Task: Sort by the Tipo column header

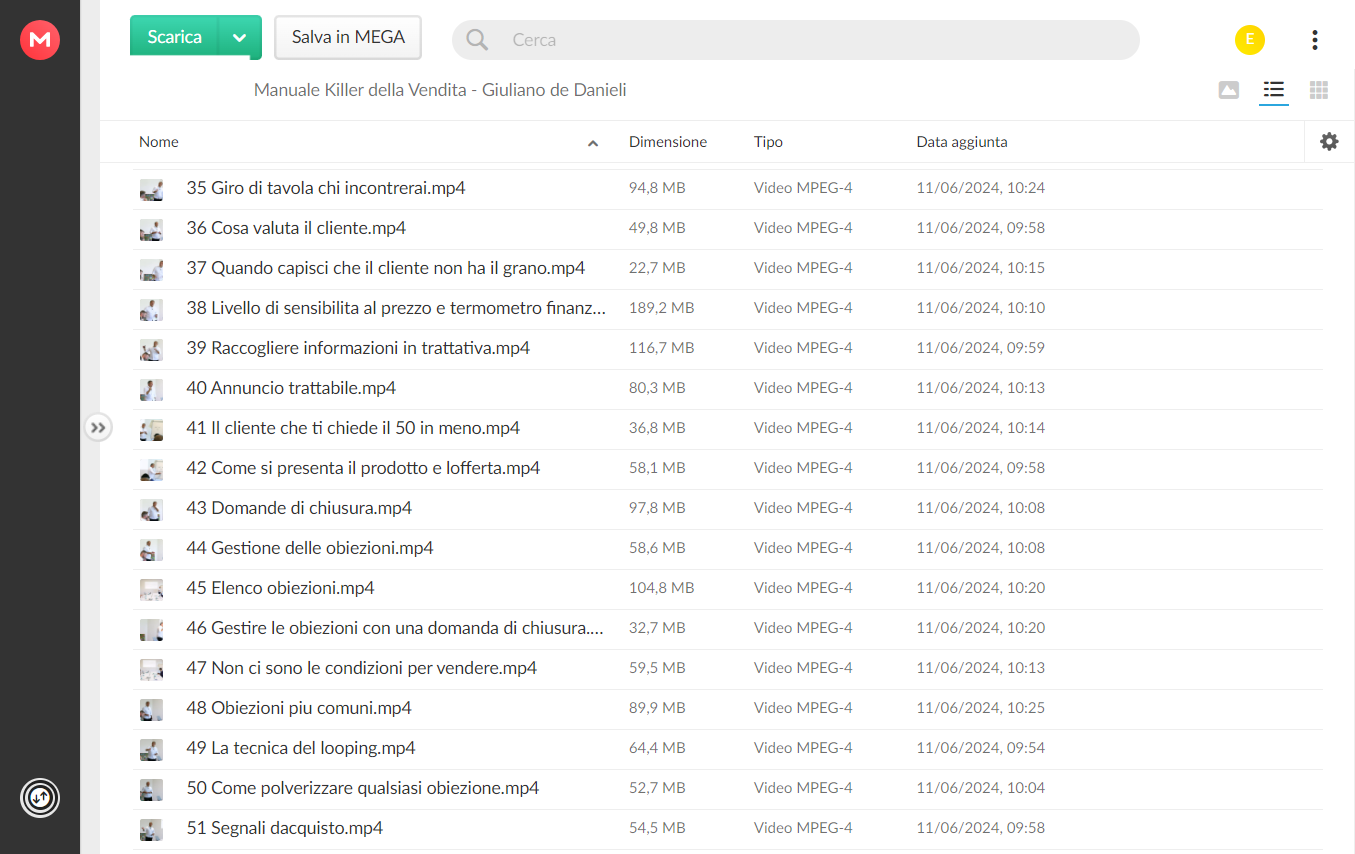Action: tap(768, 142)
